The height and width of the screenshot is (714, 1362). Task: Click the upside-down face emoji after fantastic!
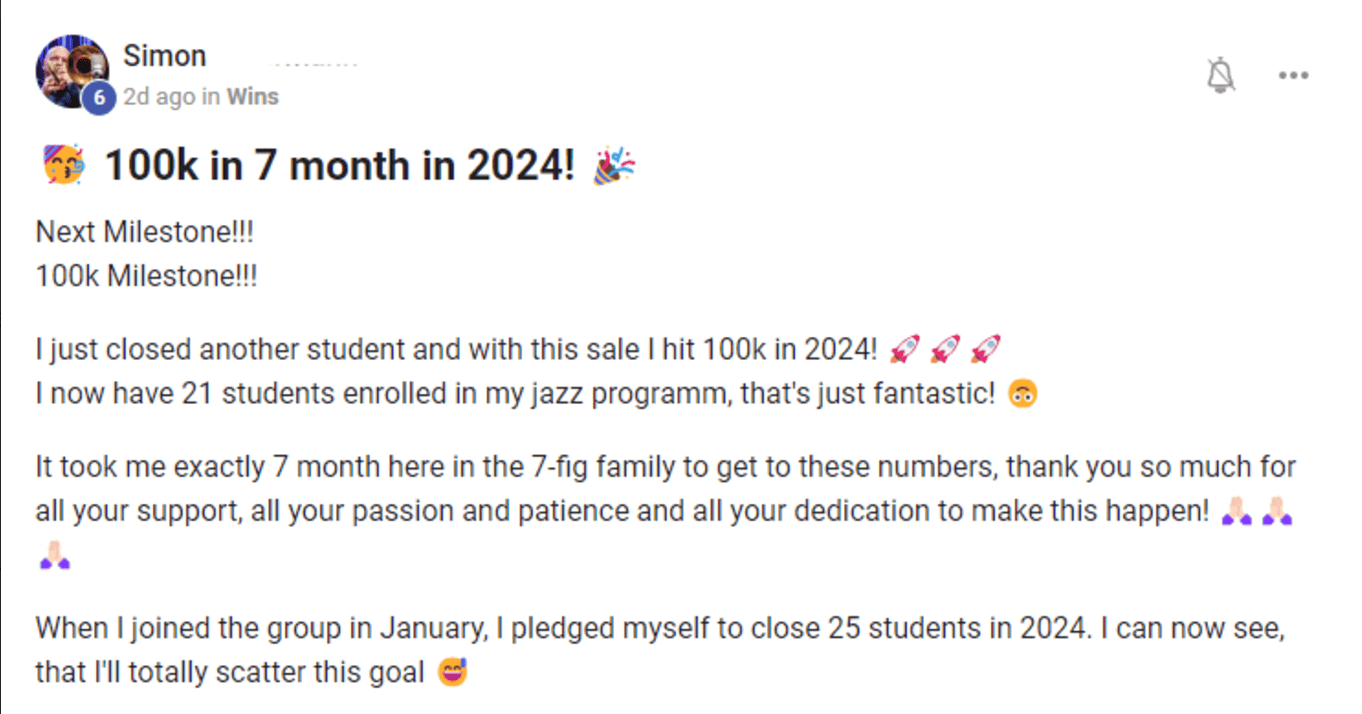1022,394
